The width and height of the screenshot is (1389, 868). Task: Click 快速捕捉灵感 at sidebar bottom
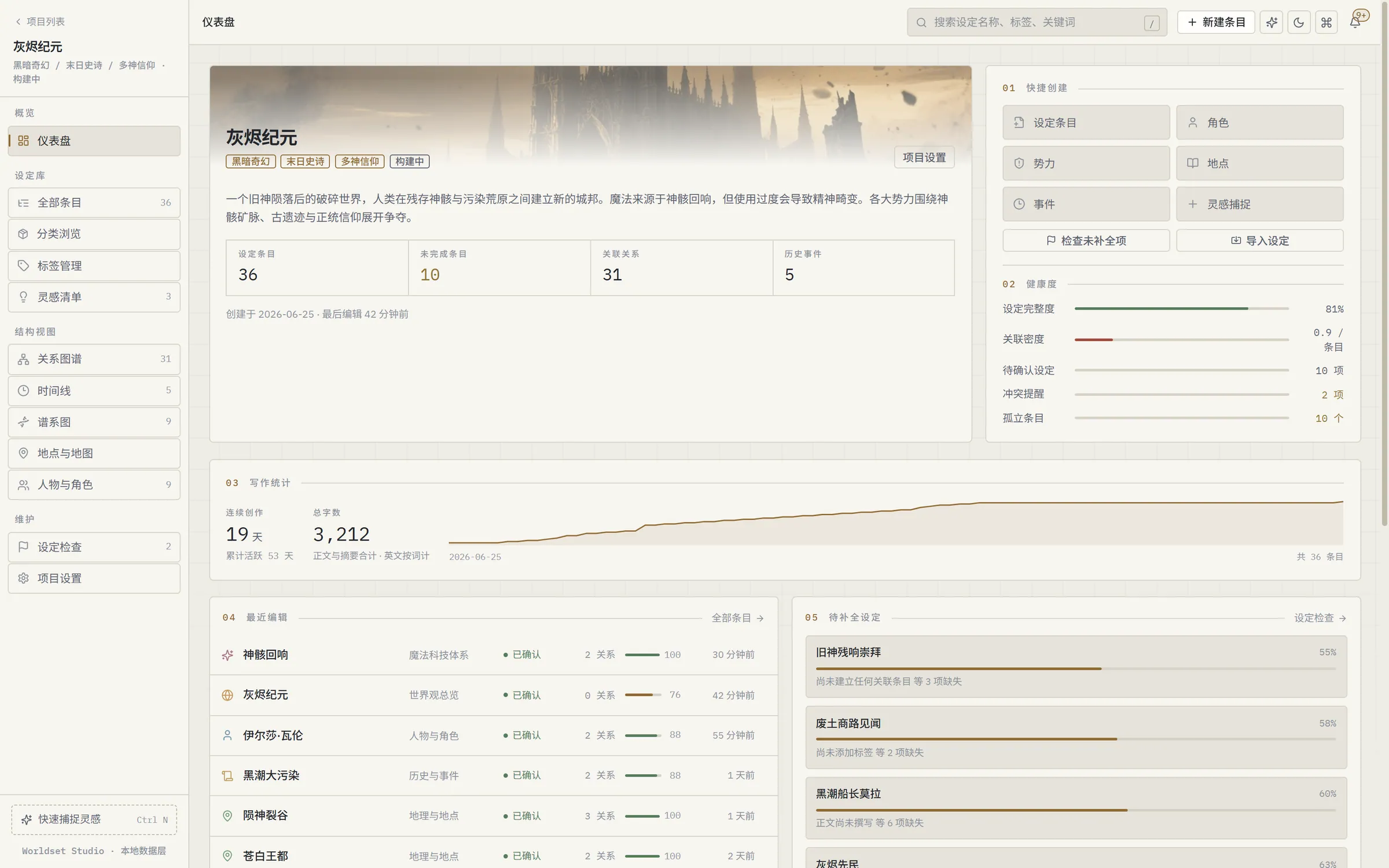(x=94, y=819)
